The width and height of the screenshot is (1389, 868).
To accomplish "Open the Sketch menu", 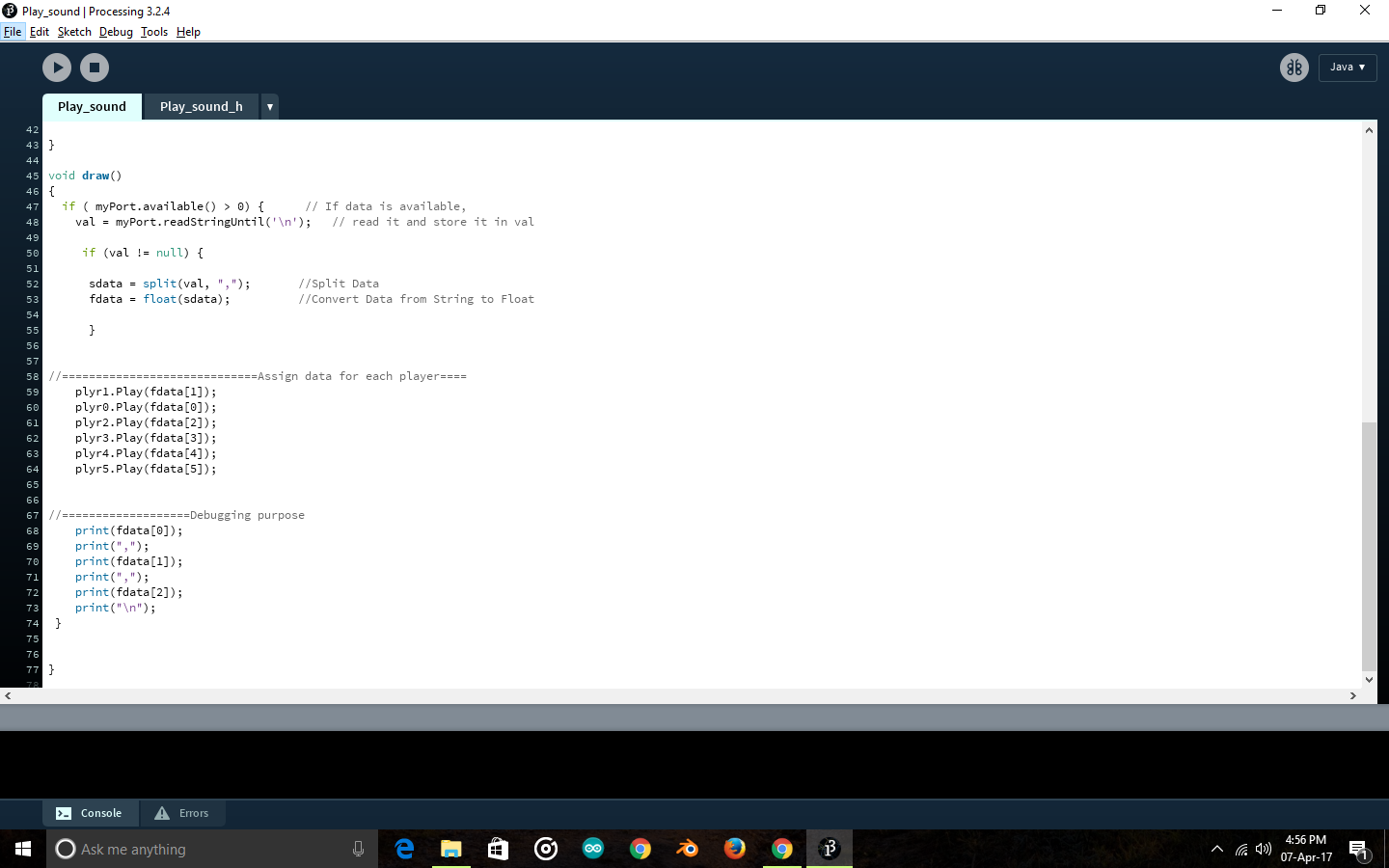I will click(74, 32).
